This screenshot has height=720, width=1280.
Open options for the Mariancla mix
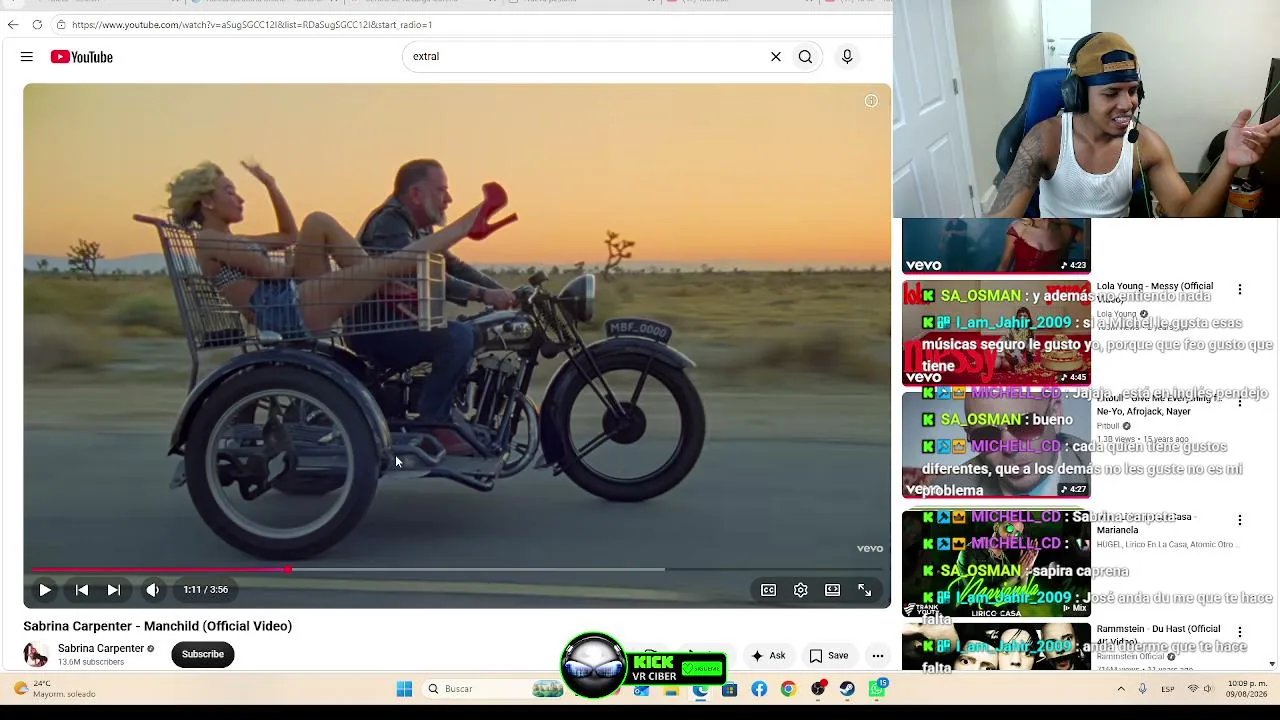pos(1240,520)
